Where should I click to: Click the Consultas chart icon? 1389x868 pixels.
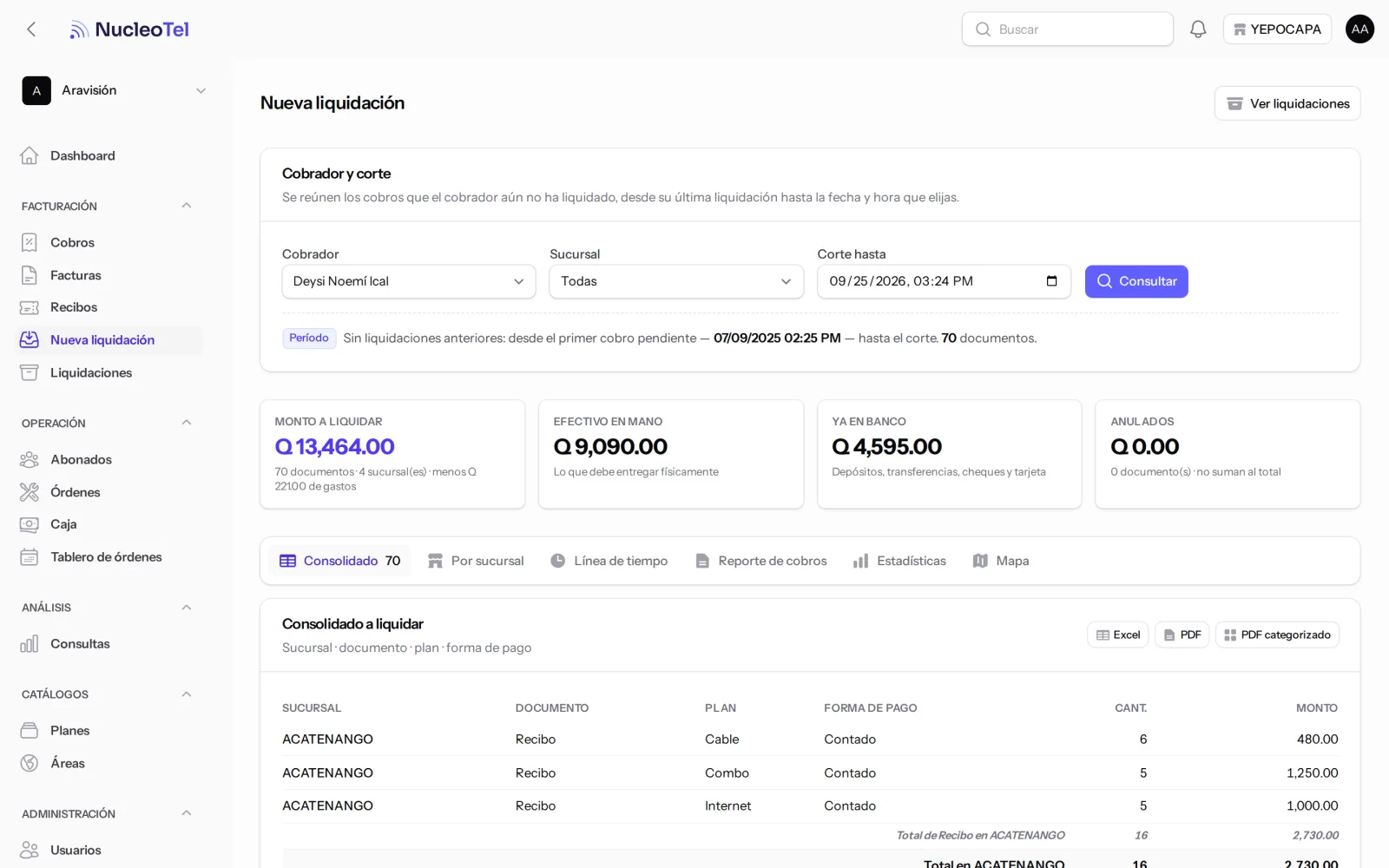[x=30, y=644]
